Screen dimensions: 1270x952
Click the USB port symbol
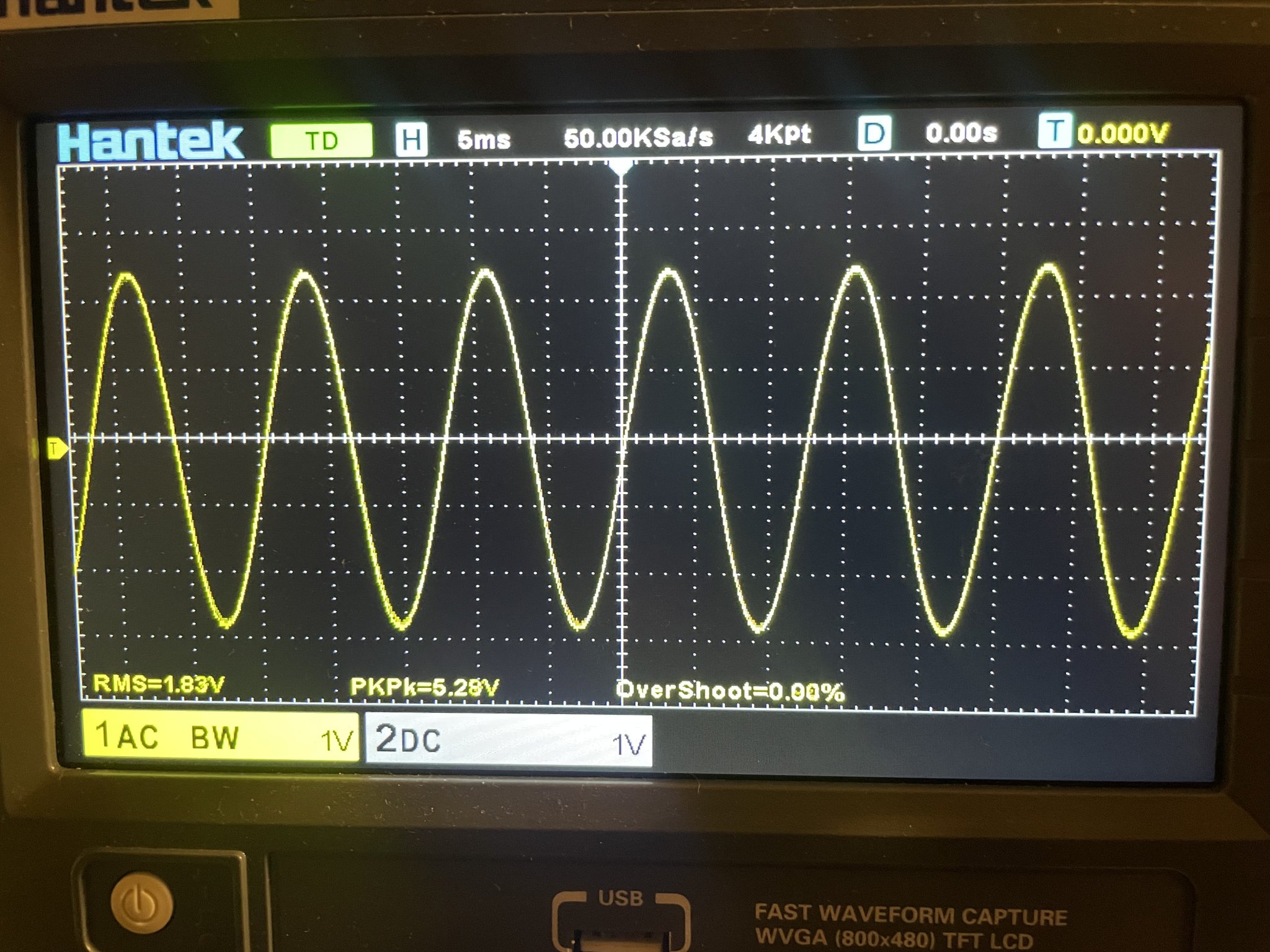pos(621,920)
